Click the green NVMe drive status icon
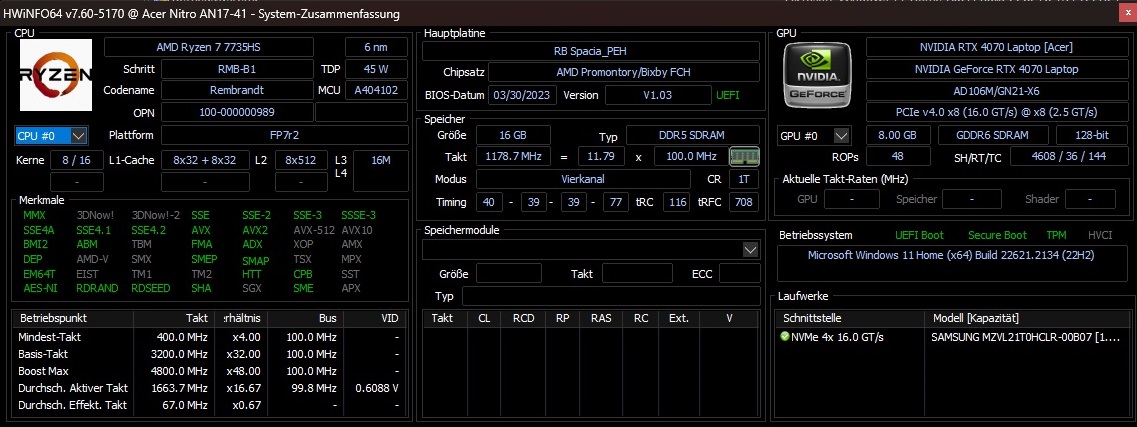The image size is (1137, 427). point(785,337)
